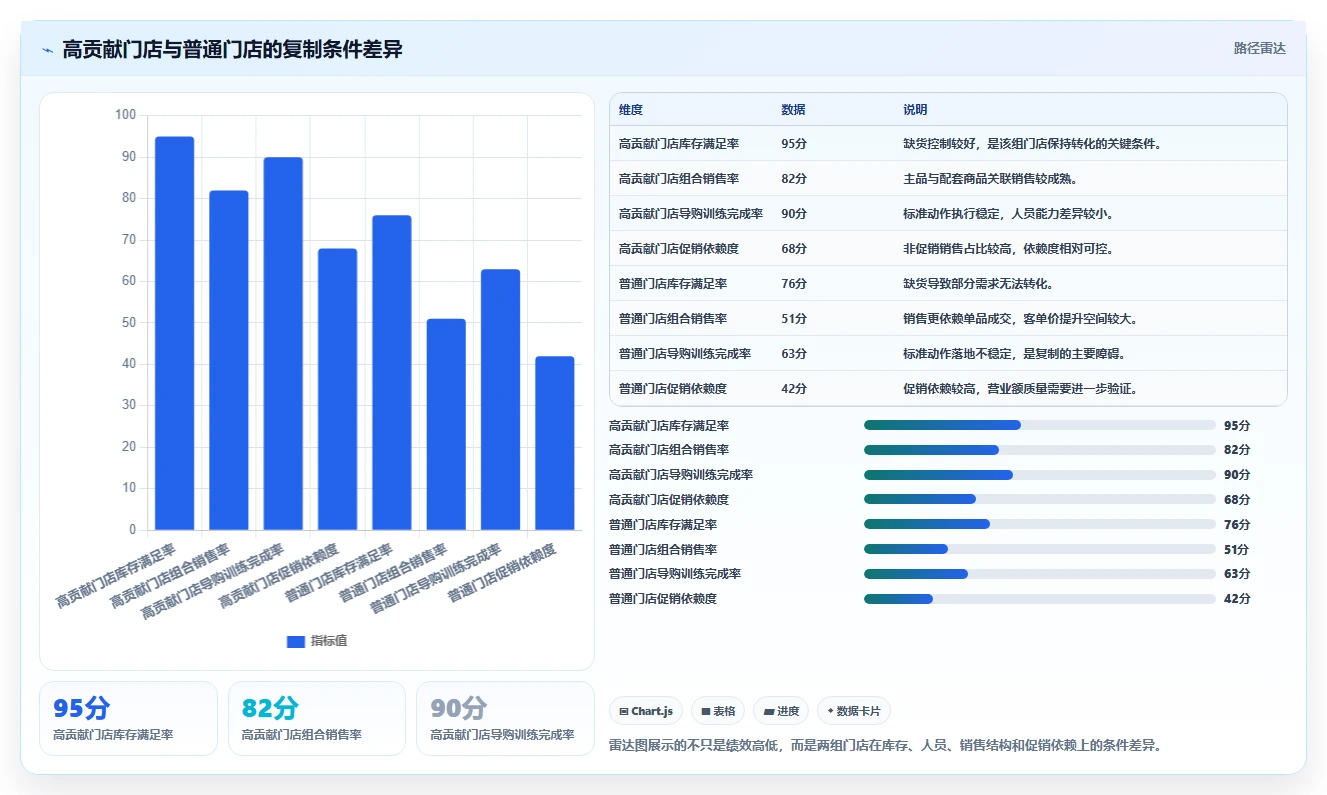The width and height of the screenshot is (1327, 795).
Task: Select the blue 95分 data card
Action: [128, 718]
